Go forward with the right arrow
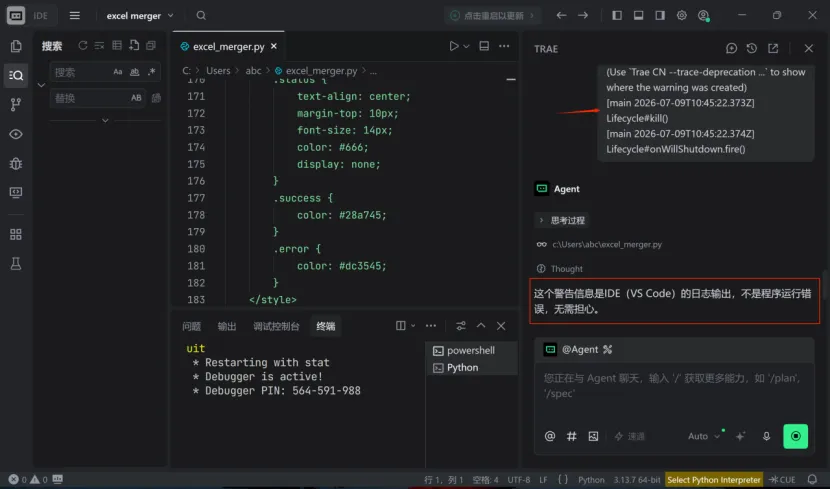The width and height of the screenshot is (830, 490). click(x=583, y=15)
